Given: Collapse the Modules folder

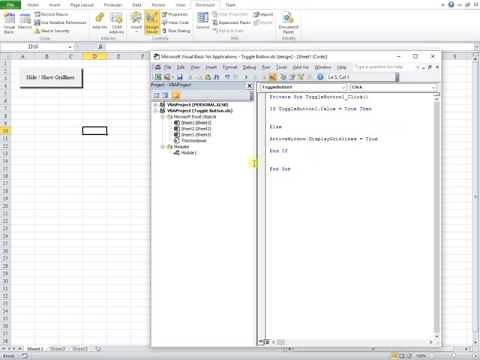Looking at the screenshot, I should (163, 147).
